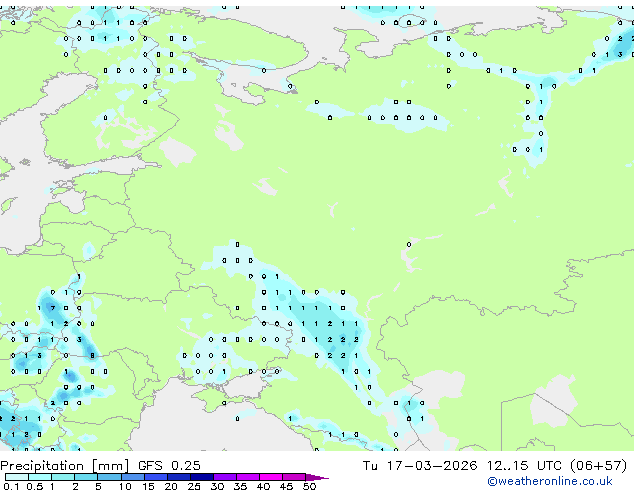The width and height of the screenshot is (634, 490).
Task: Select the 20–25 mm legend color swatch
Action: pyautogui.click(x=179, y=477)
